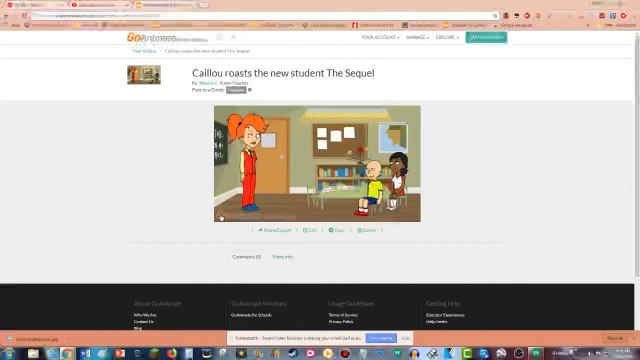Open the Who We Are footer link

[x=145, y=315]
